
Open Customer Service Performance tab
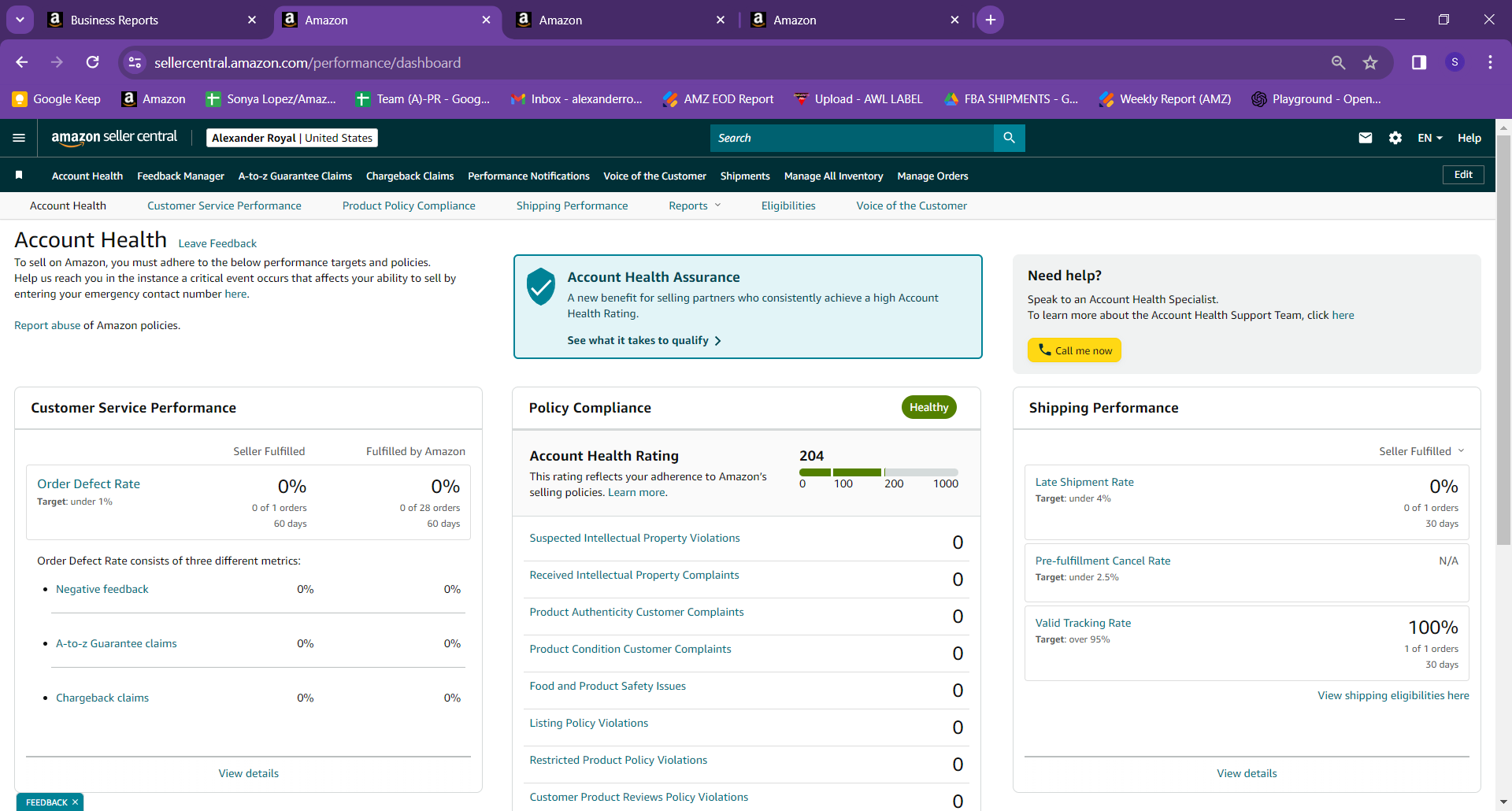click(x=224, y=206)
